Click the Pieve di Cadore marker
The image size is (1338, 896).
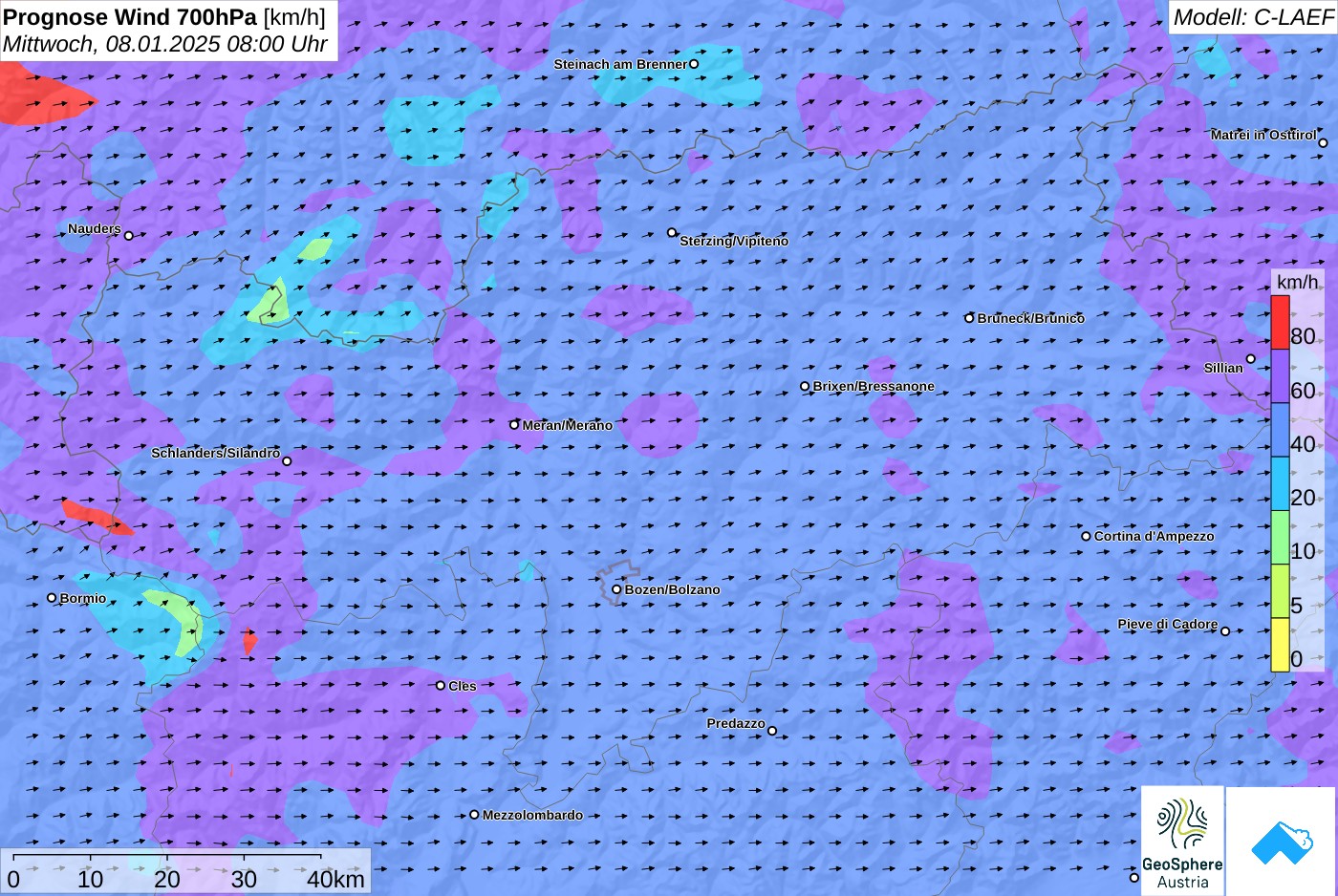pyautogui.click(x=1225, y=631)
